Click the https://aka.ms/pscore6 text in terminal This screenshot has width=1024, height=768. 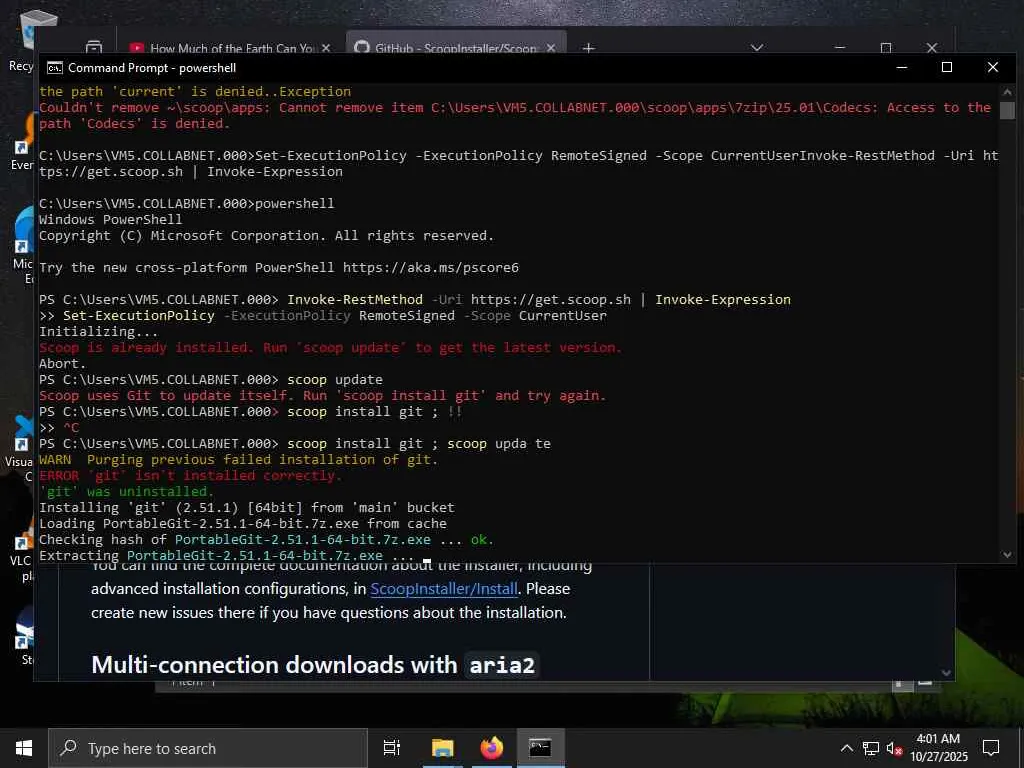point(430,267)
